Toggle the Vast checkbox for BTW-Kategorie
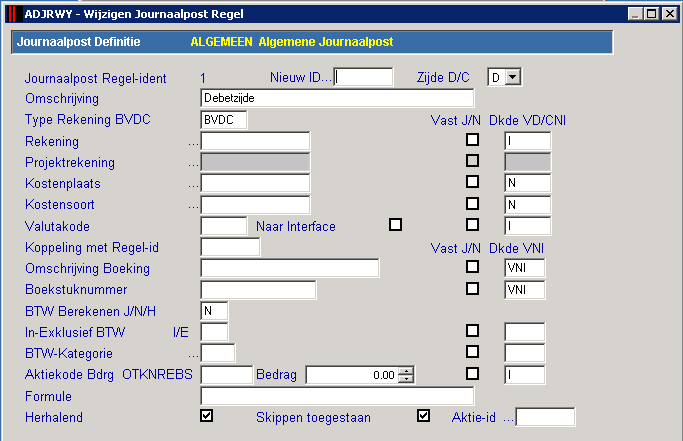The height and width of the screenshot is (441, 683). point(472,352)
